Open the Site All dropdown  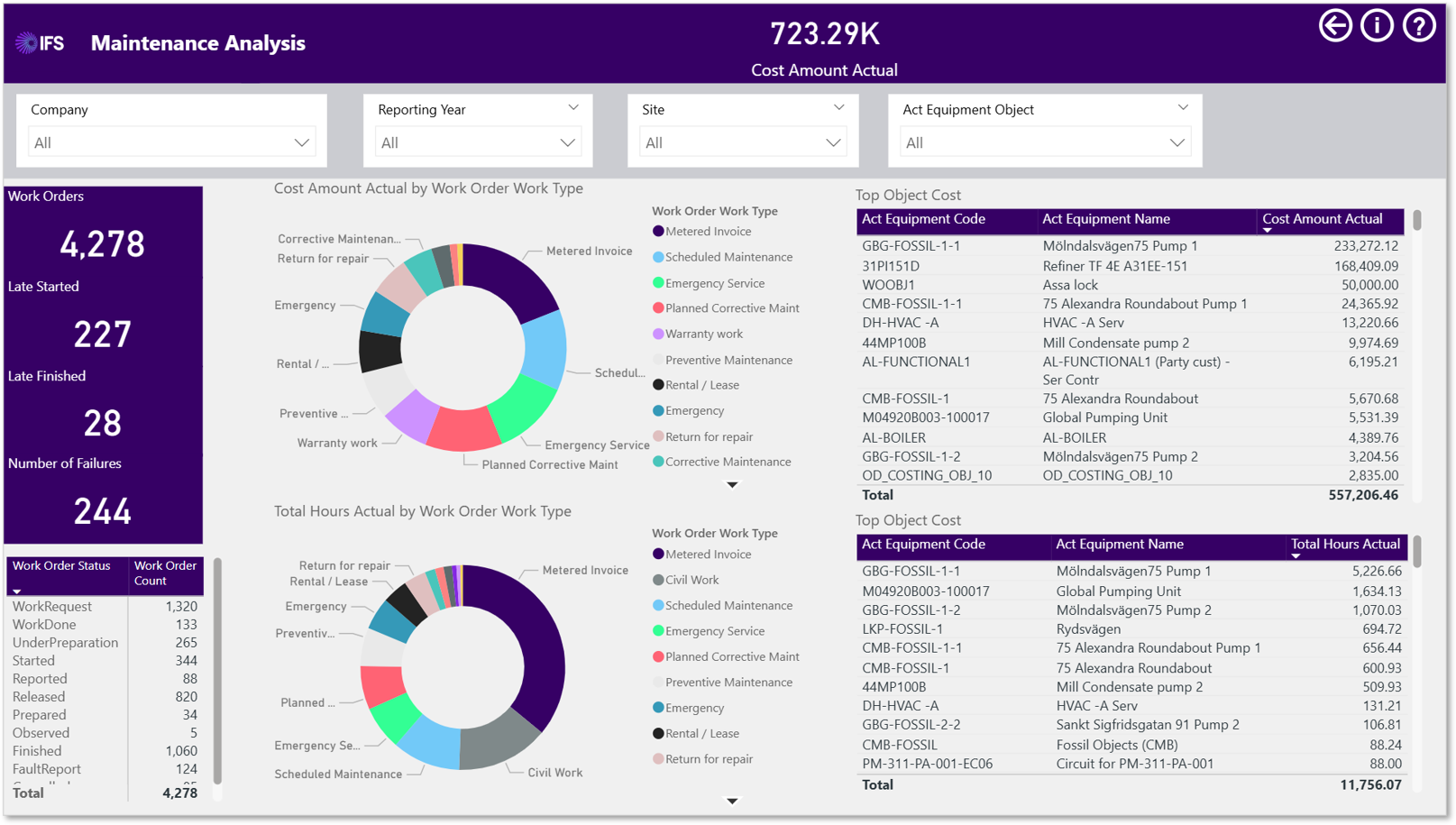point(743,142)
